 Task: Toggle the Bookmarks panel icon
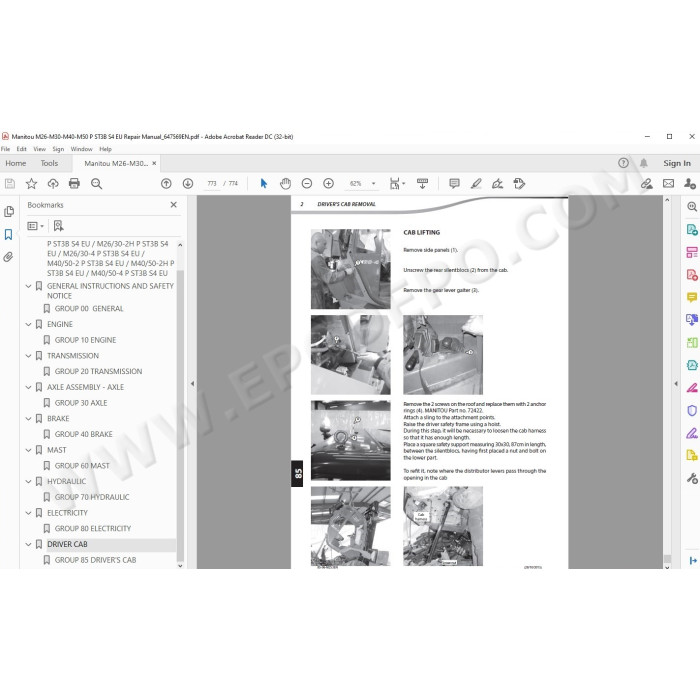pos(8,234)
